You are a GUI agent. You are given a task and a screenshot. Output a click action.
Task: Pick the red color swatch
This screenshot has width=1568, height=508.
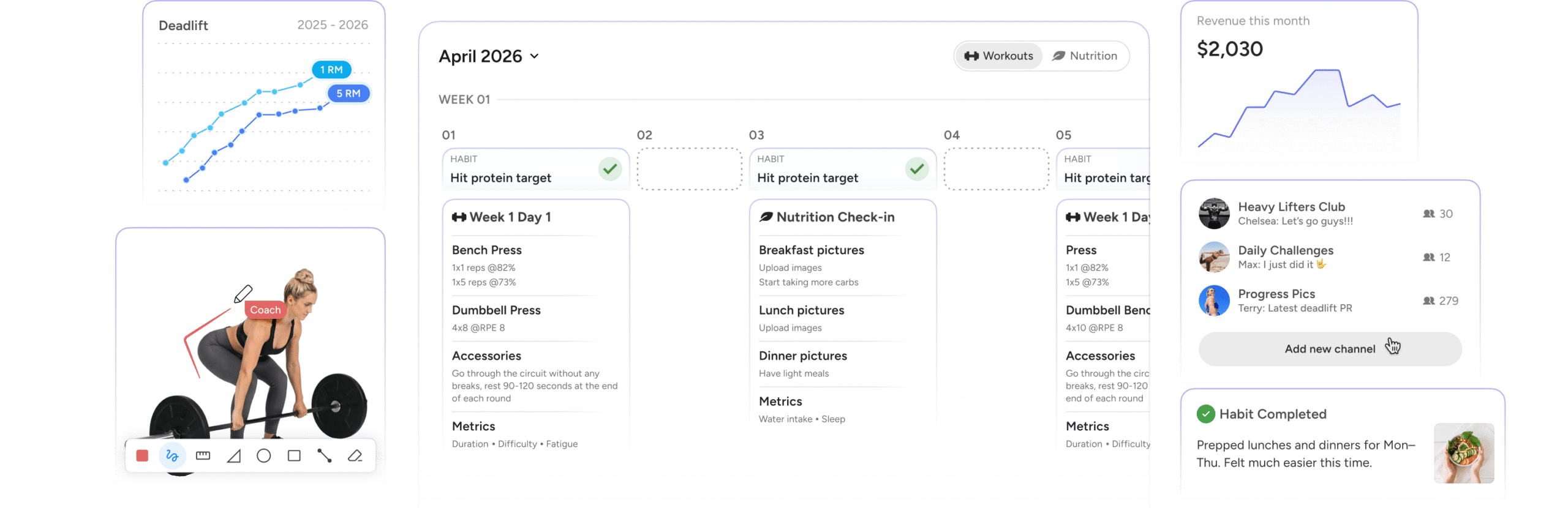point(142,456)
